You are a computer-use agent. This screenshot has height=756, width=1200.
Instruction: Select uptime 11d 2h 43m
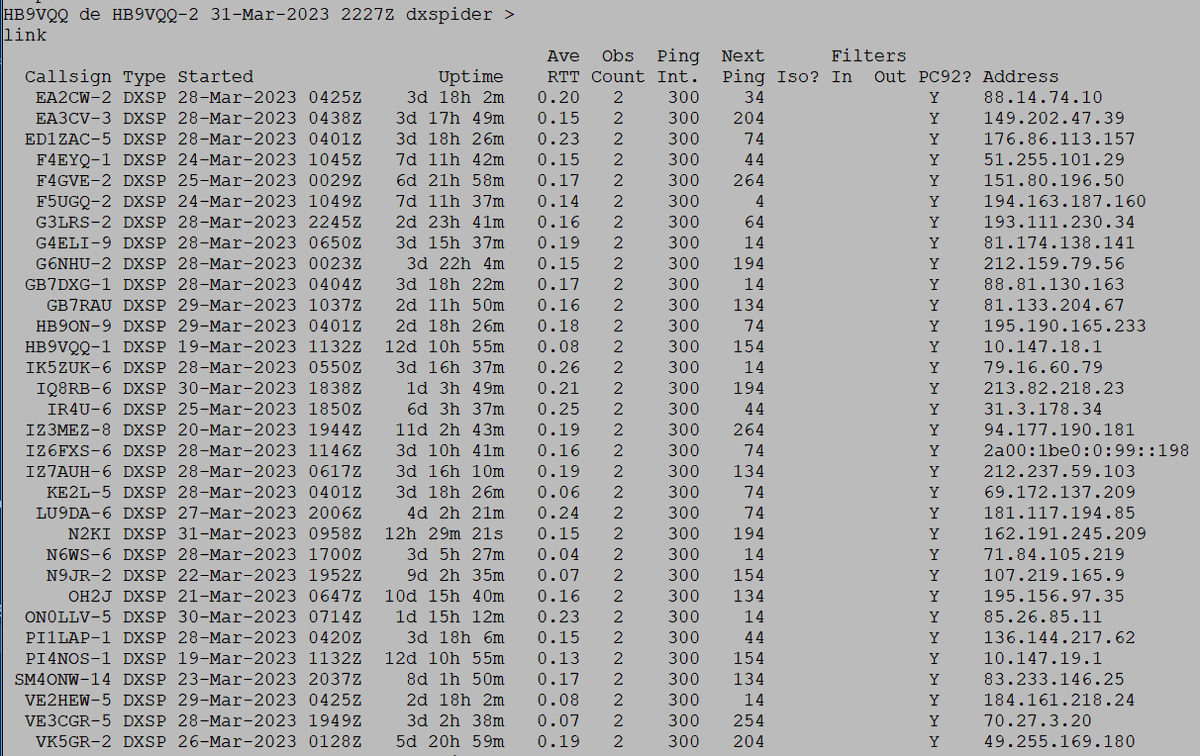[x=449, y=430]
